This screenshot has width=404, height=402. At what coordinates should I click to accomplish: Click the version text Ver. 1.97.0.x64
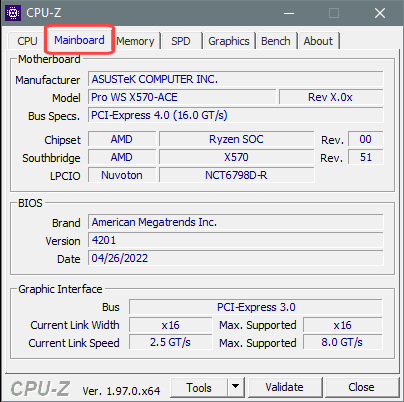tap(121, 391)
